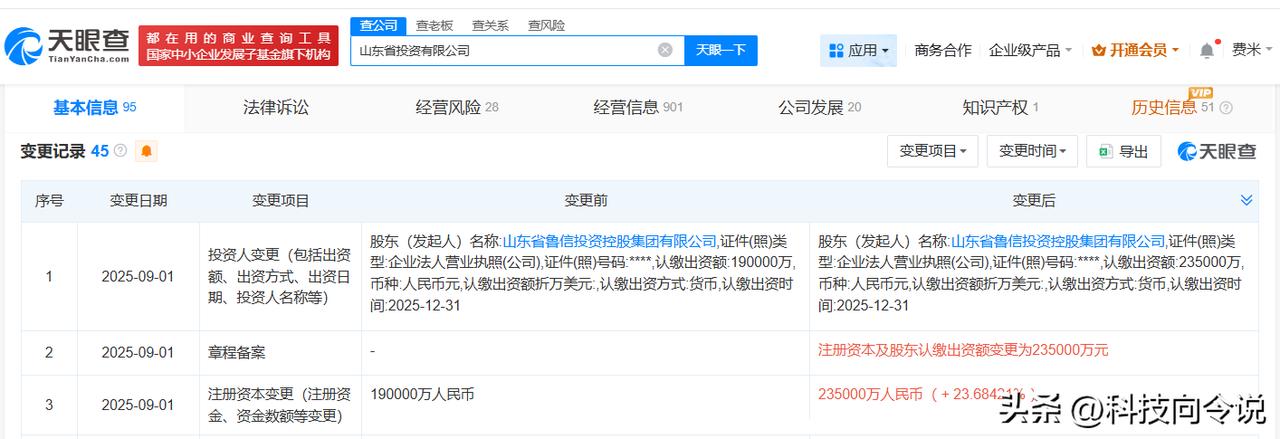
Task: Click the help icon beside 历史信息 51
Action: 1226,108
